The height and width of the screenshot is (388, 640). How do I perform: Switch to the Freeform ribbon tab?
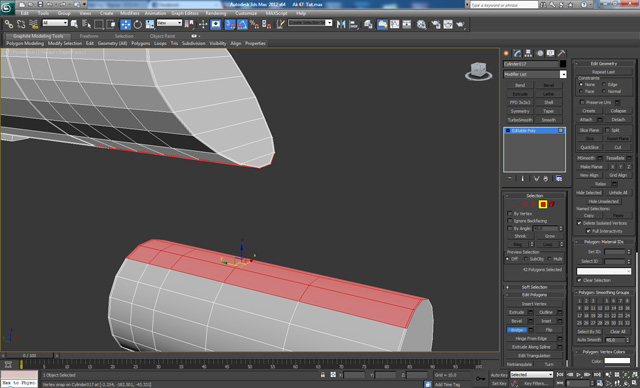89,36
